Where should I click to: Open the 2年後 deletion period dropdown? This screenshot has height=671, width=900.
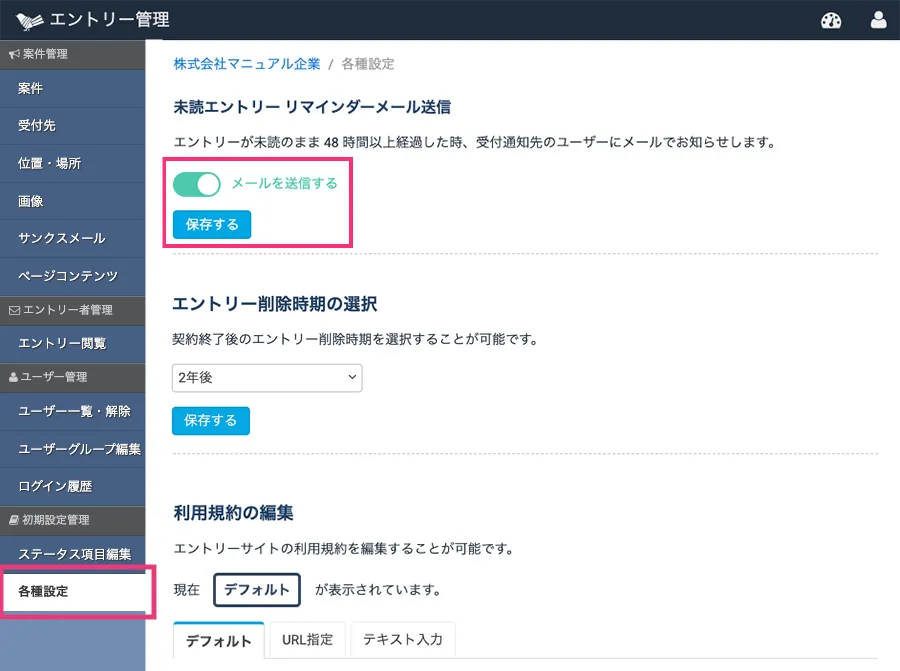point(267,377)
